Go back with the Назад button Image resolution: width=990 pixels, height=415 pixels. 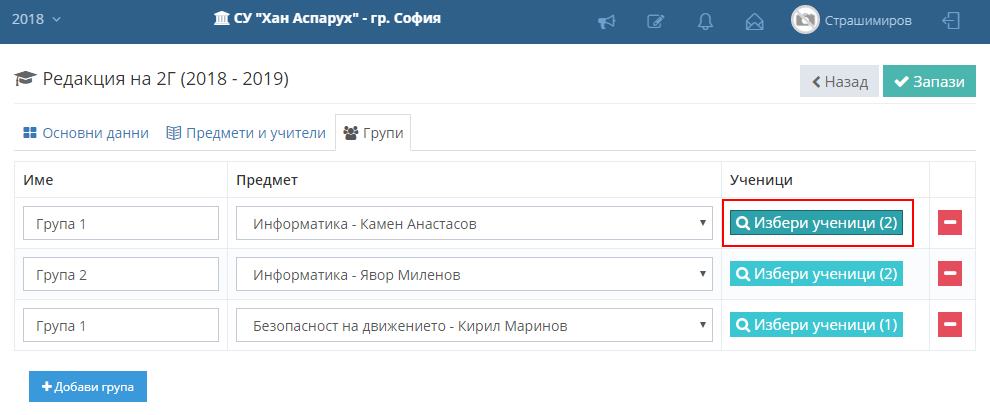pyautogui.click(x=839, y=82)
